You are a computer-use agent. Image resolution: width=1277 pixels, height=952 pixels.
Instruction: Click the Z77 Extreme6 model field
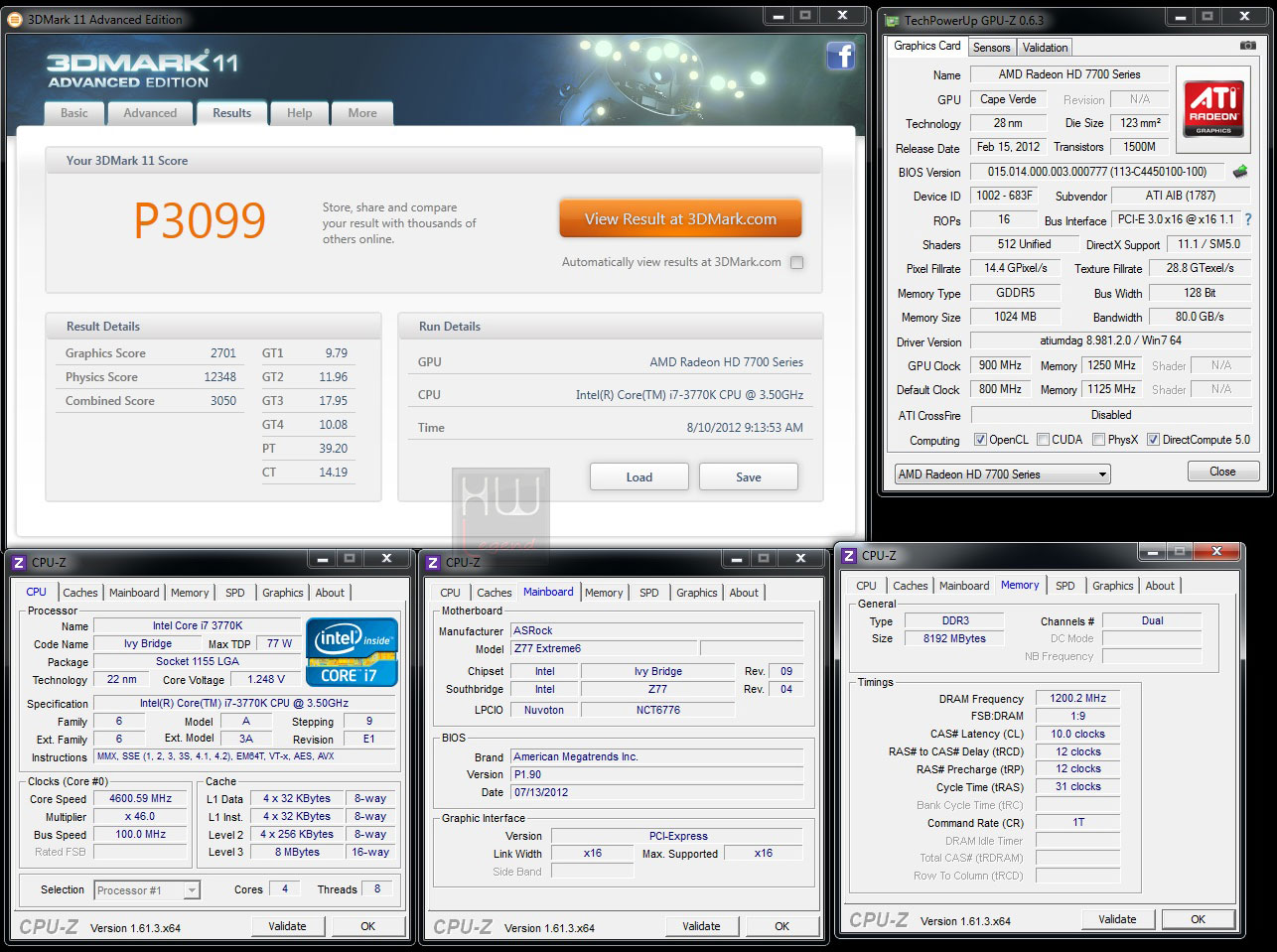[x=603, y=648]
